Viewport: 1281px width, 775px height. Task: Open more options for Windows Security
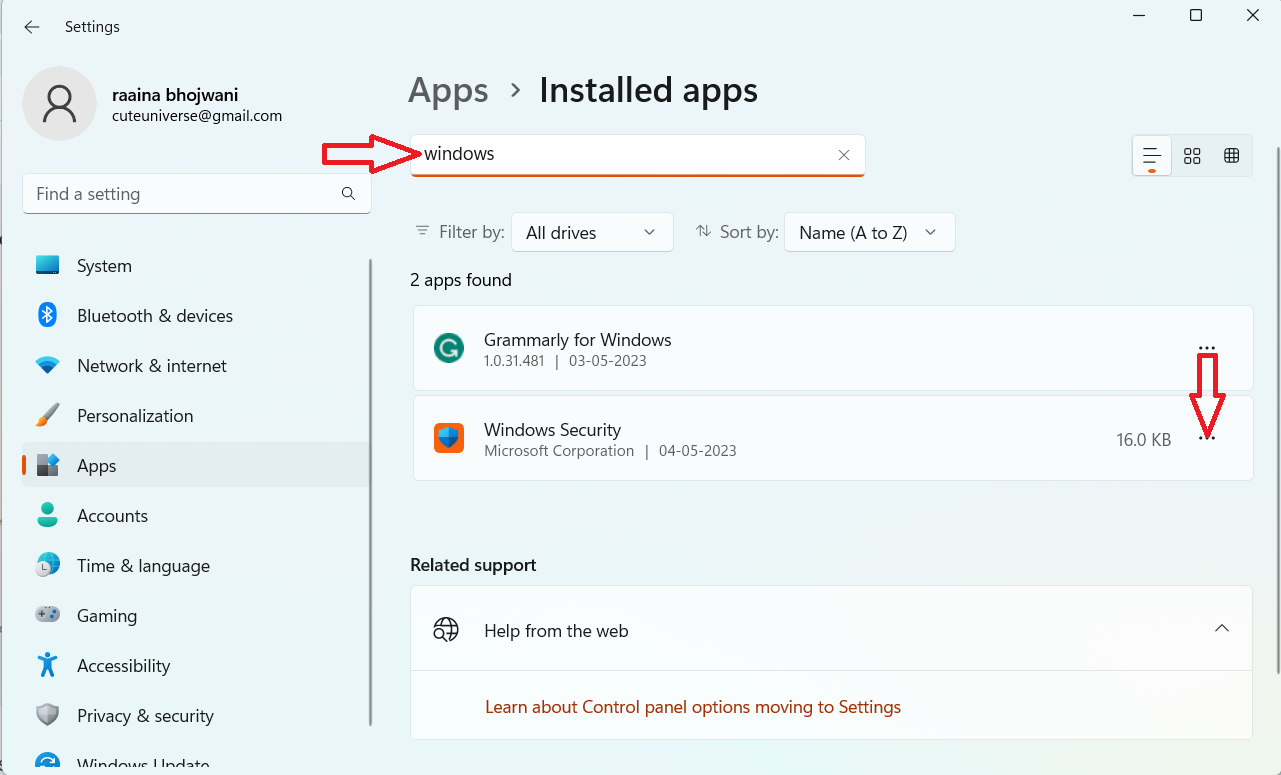[1207, 438]
